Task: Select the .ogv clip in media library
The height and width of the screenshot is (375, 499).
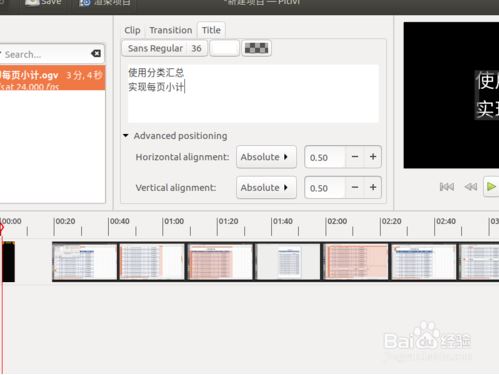Action: (52, 78)
